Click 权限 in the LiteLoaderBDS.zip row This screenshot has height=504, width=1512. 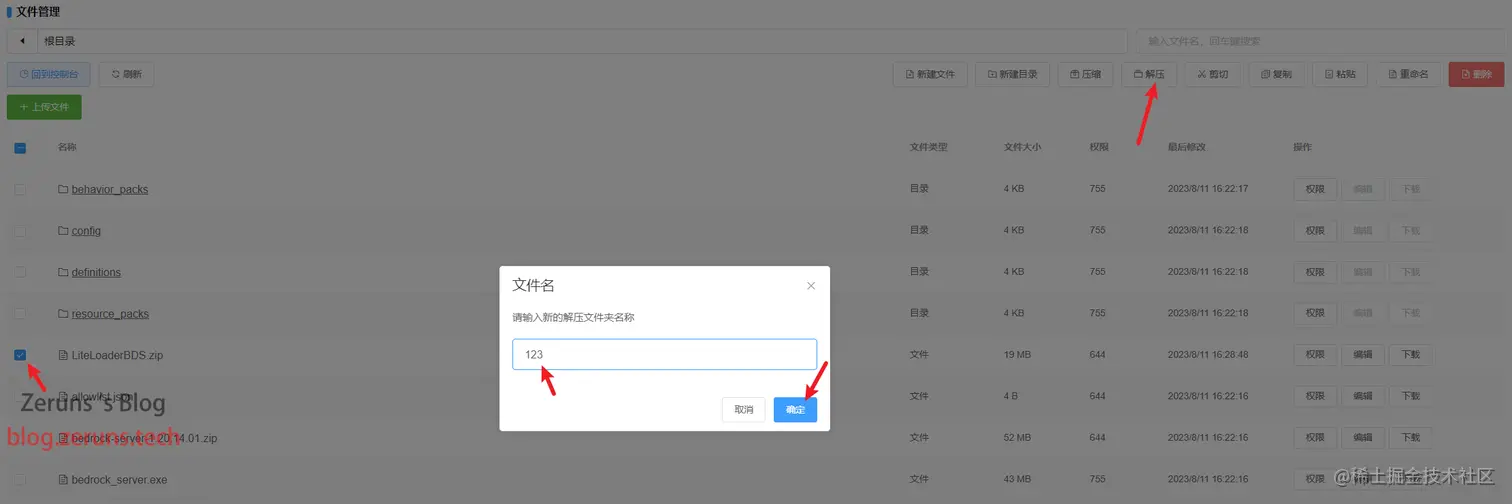pyautogui.click(x=1315, y=355)
